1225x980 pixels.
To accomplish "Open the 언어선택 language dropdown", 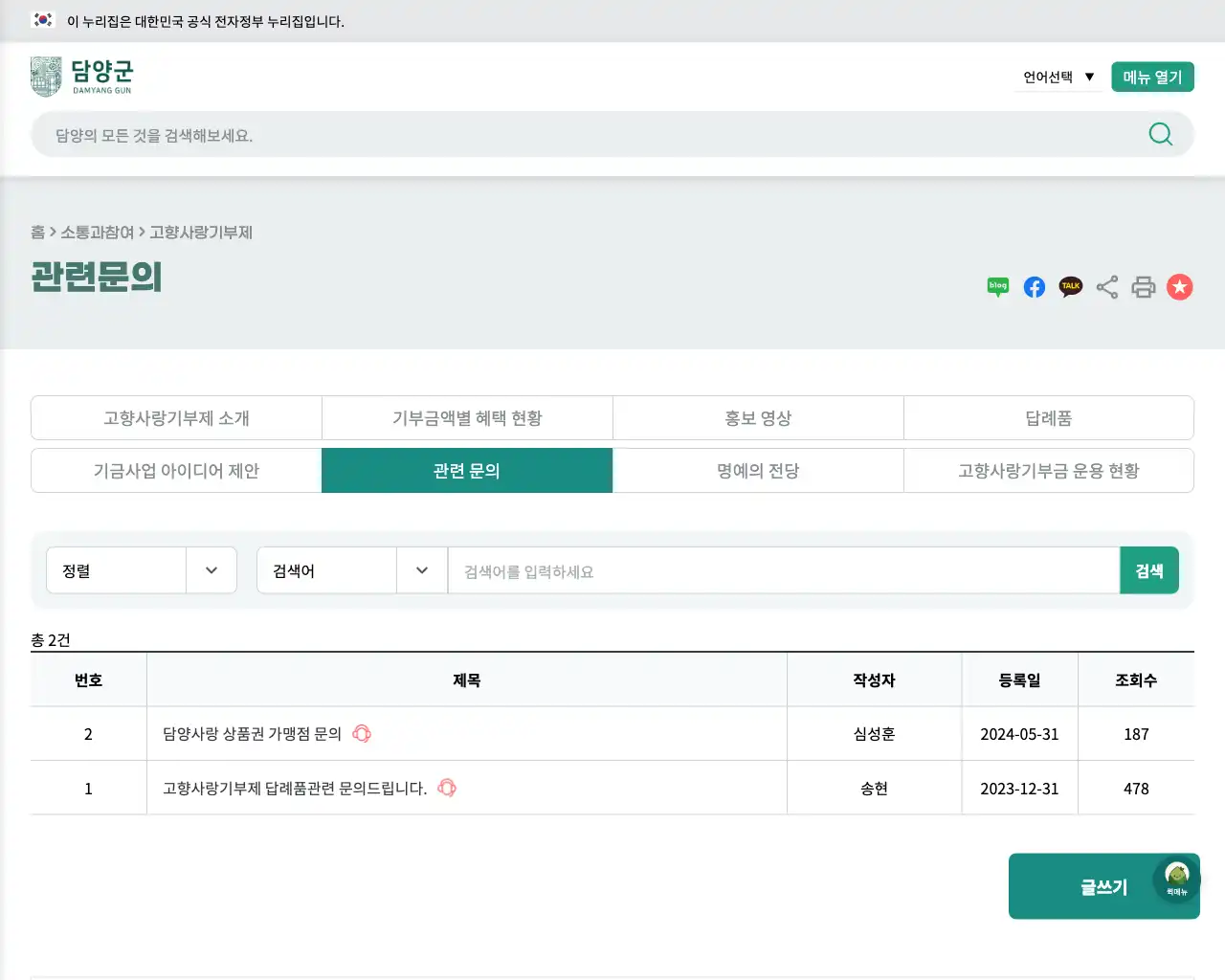I will click(1057, 76).
